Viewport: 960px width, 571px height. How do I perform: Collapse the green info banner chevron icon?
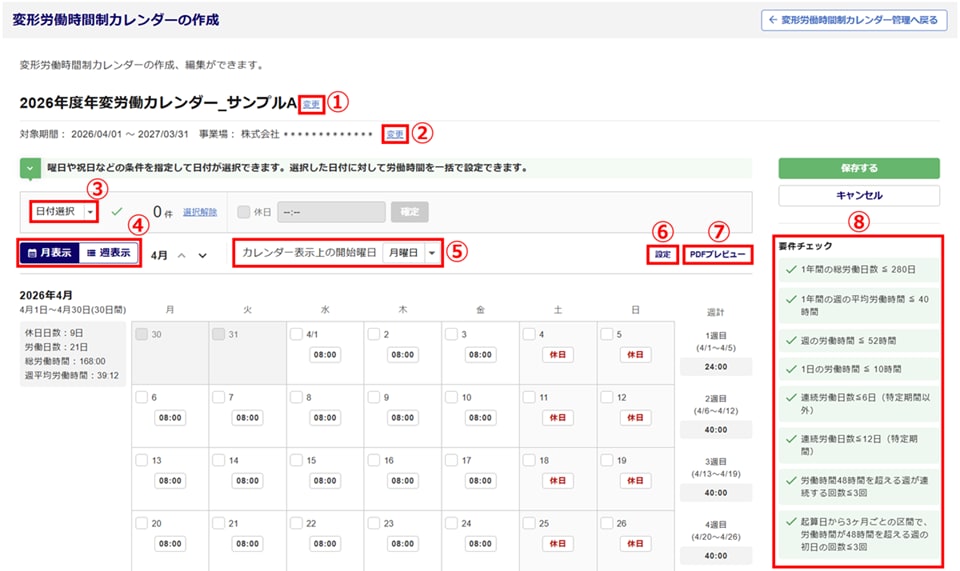click(31, 168)
